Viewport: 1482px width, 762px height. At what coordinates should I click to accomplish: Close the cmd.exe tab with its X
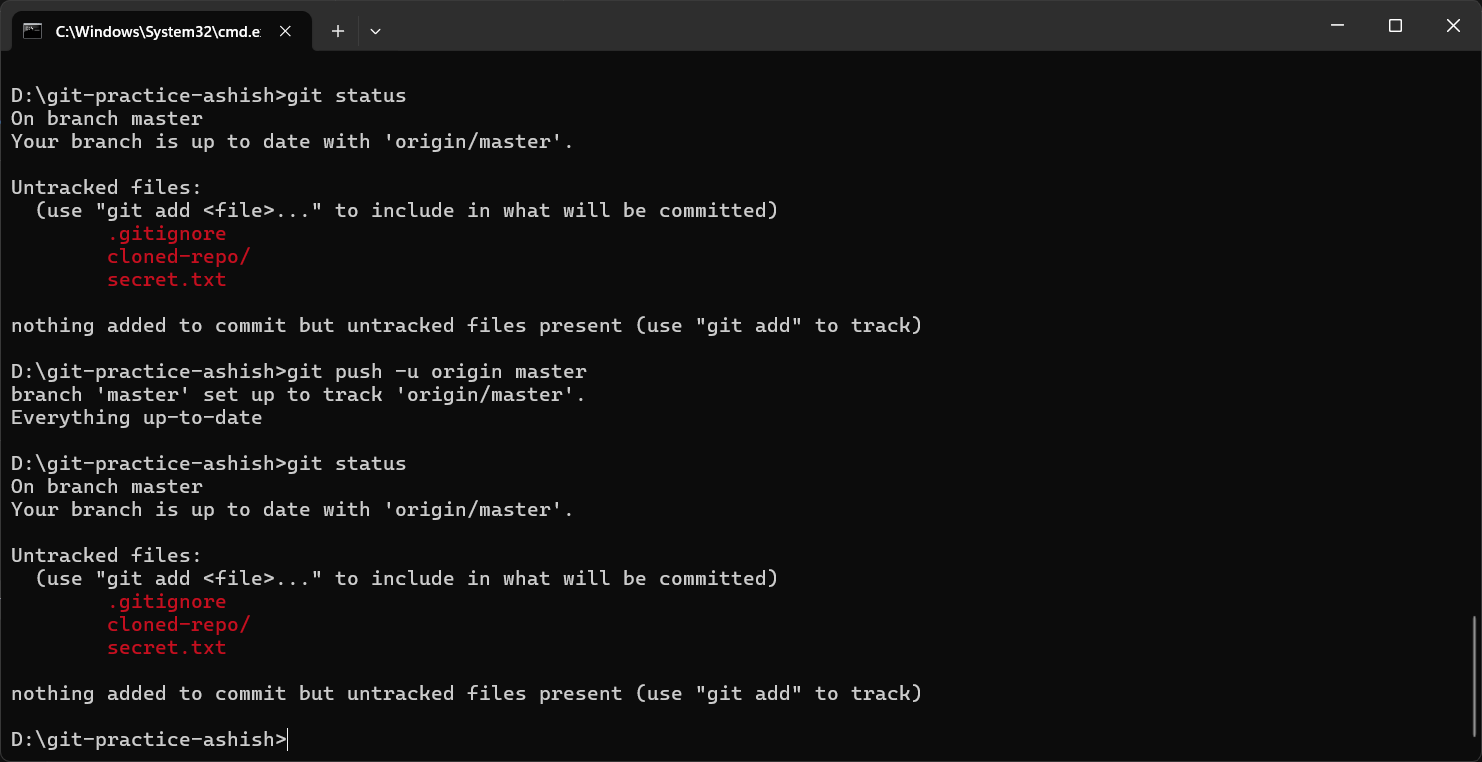click(285, 31)
